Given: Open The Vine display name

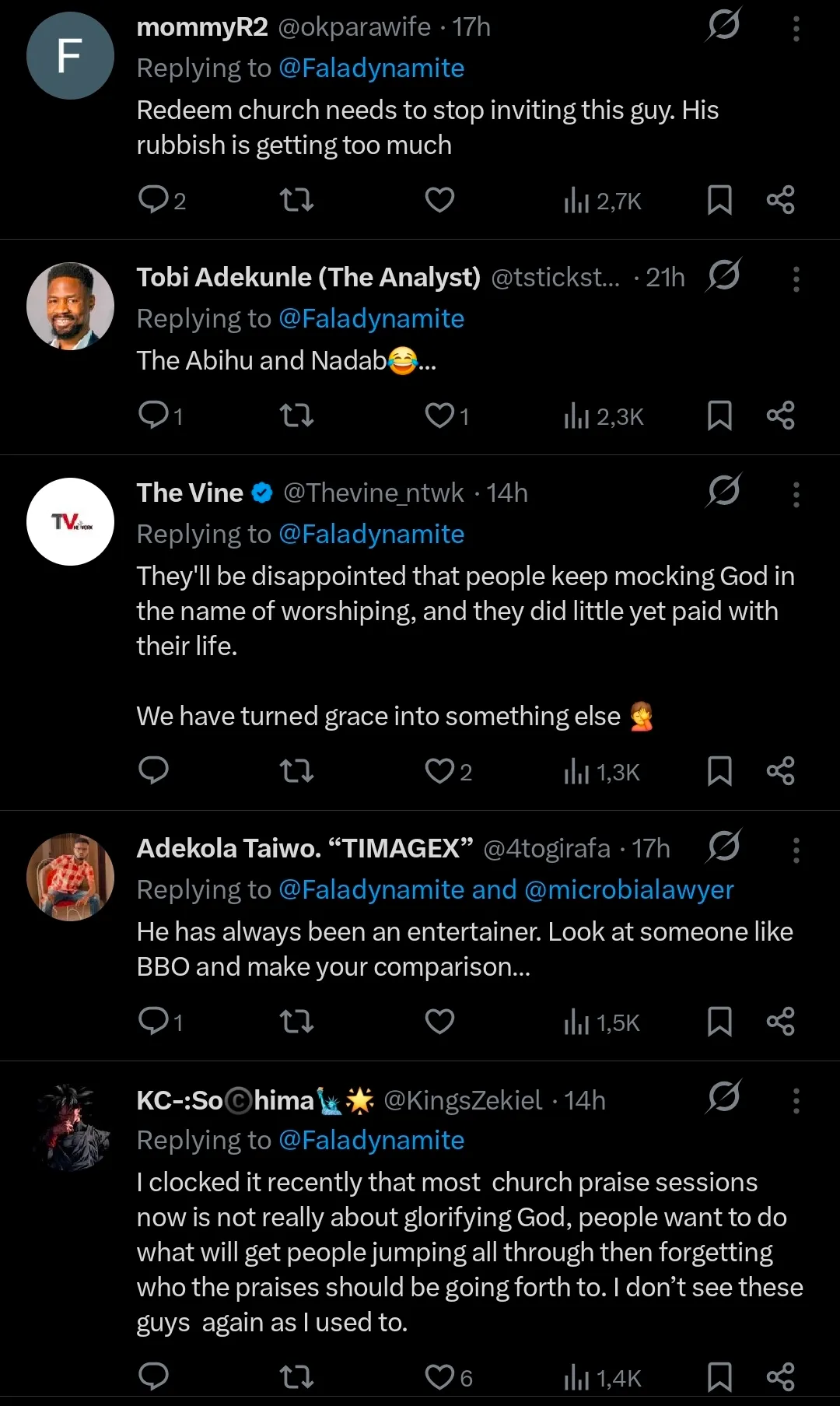Looking at the screenshot, I should (190, 493).
